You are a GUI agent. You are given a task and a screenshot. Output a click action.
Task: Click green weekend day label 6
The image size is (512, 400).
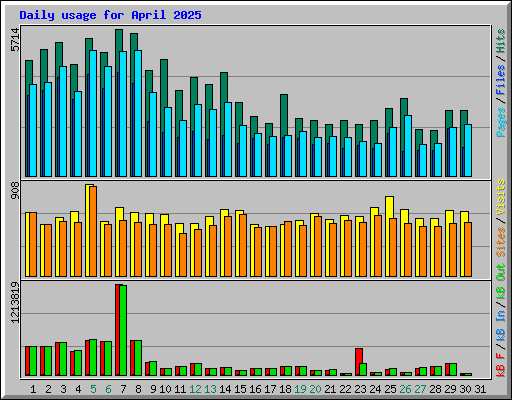[x=108, y=389]
